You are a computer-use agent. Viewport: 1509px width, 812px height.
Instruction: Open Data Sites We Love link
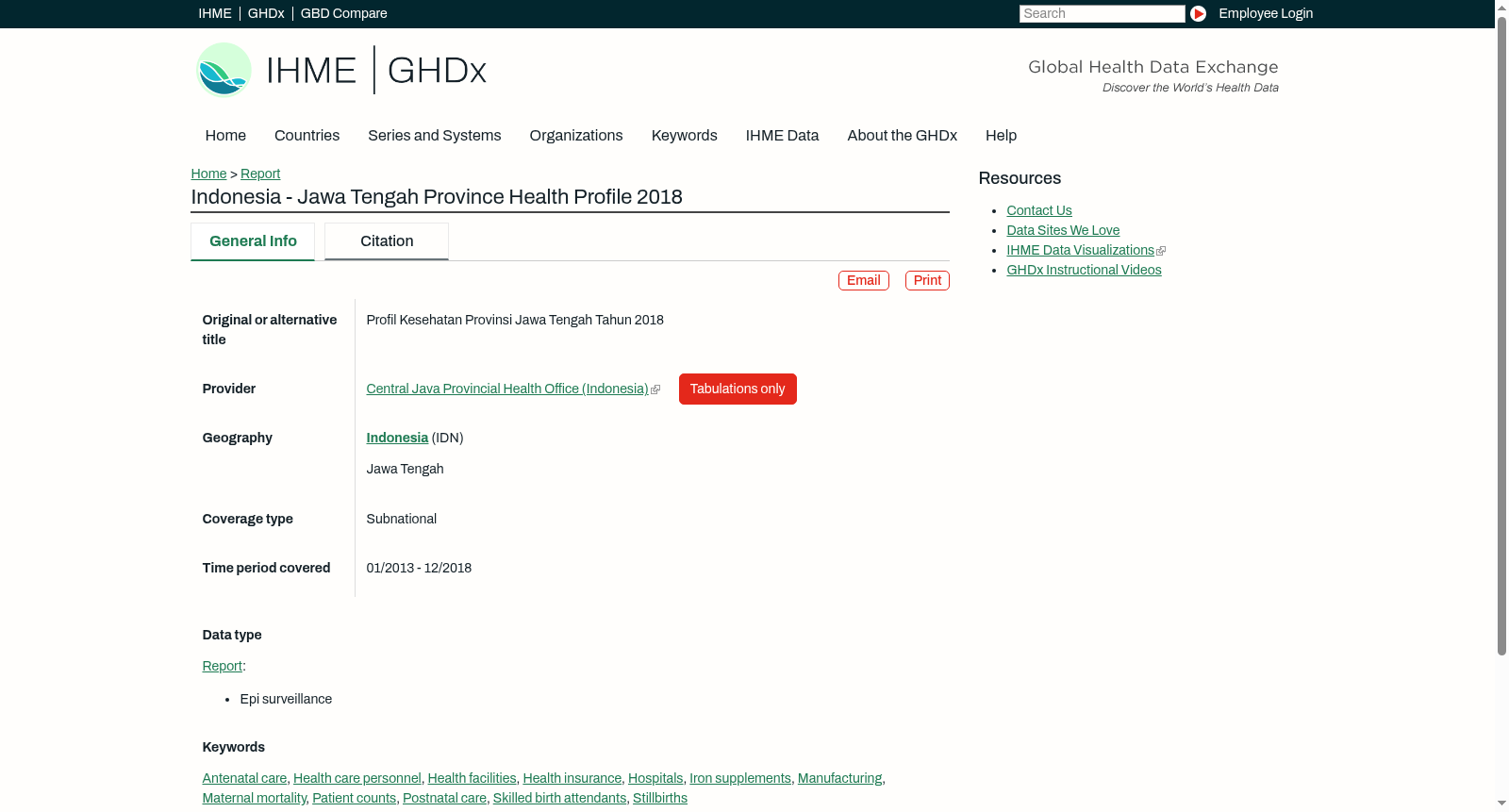(1063, 230)
